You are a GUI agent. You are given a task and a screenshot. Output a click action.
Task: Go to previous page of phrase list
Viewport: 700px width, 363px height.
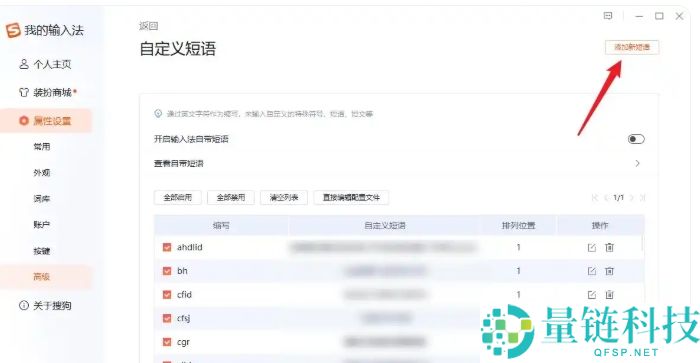[606, 197]
